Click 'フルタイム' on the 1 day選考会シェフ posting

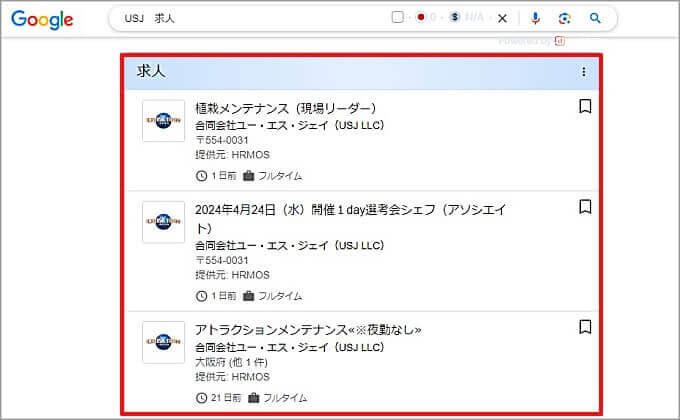coord(280,296)
